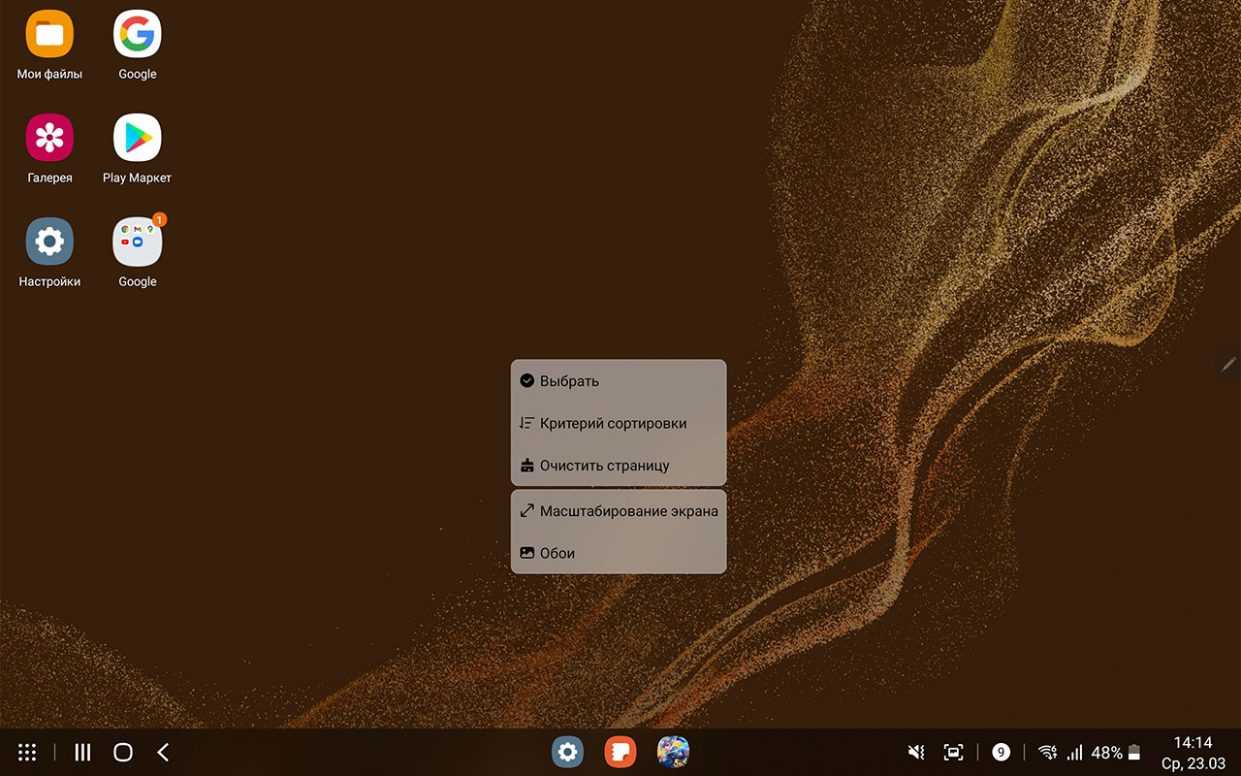Open Play Маркет from the desktop
The width and height of the screenshot is (1241, 776).
pos(137,138)
